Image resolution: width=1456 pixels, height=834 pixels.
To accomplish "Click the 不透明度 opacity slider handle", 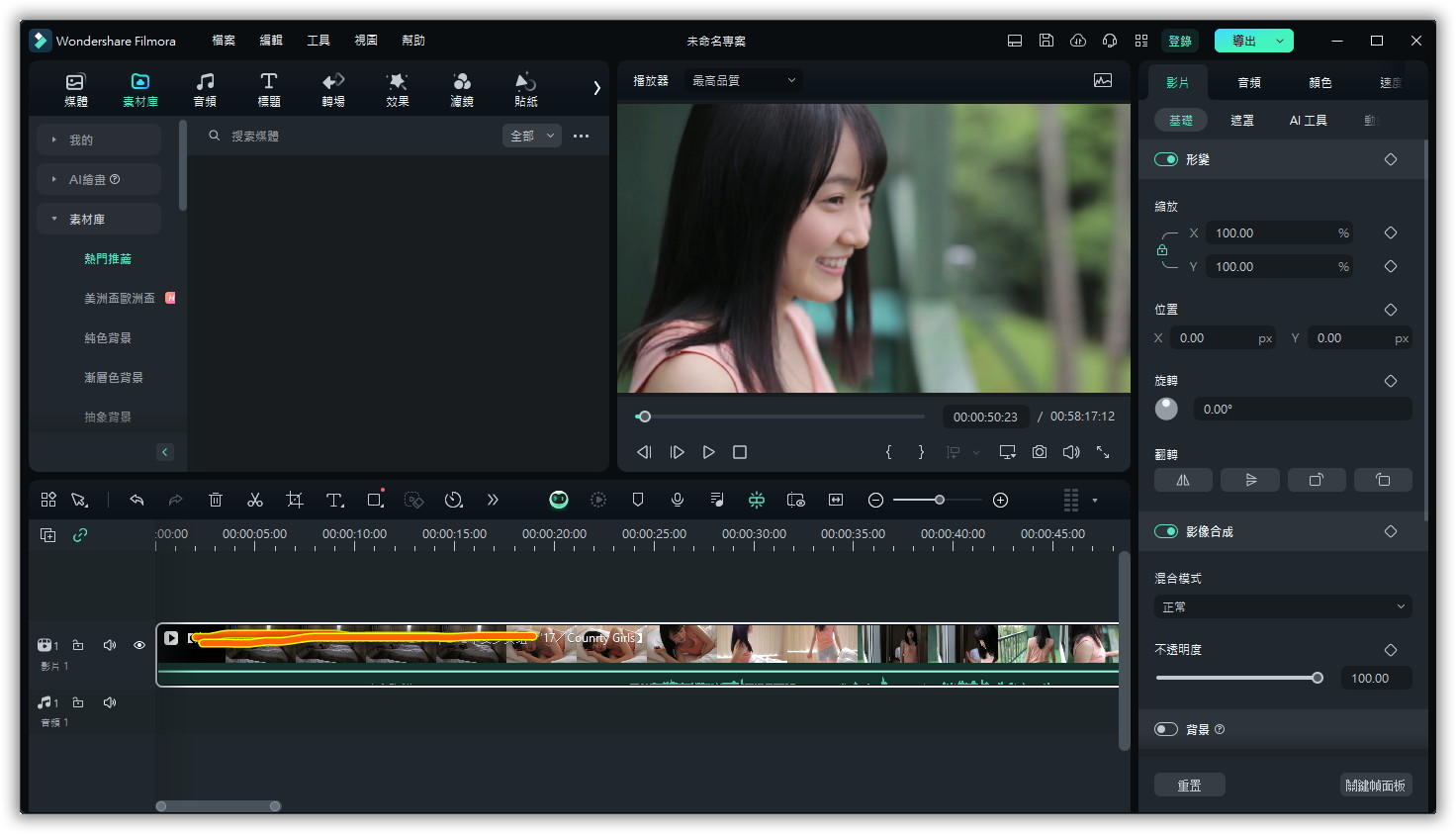I will pos(1318,678).
